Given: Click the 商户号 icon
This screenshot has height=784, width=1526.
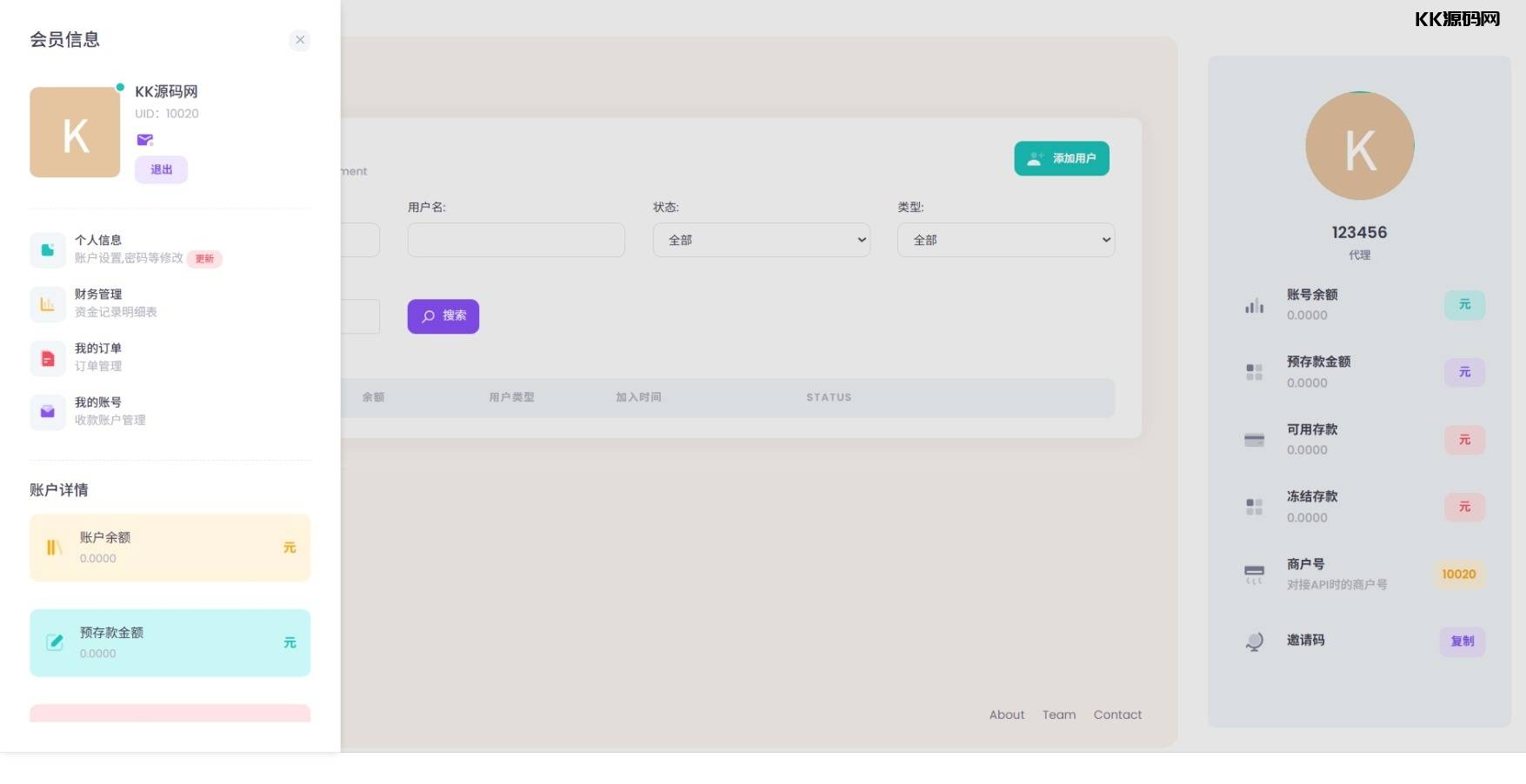Looking at the screenshot, I should 1254,575.
